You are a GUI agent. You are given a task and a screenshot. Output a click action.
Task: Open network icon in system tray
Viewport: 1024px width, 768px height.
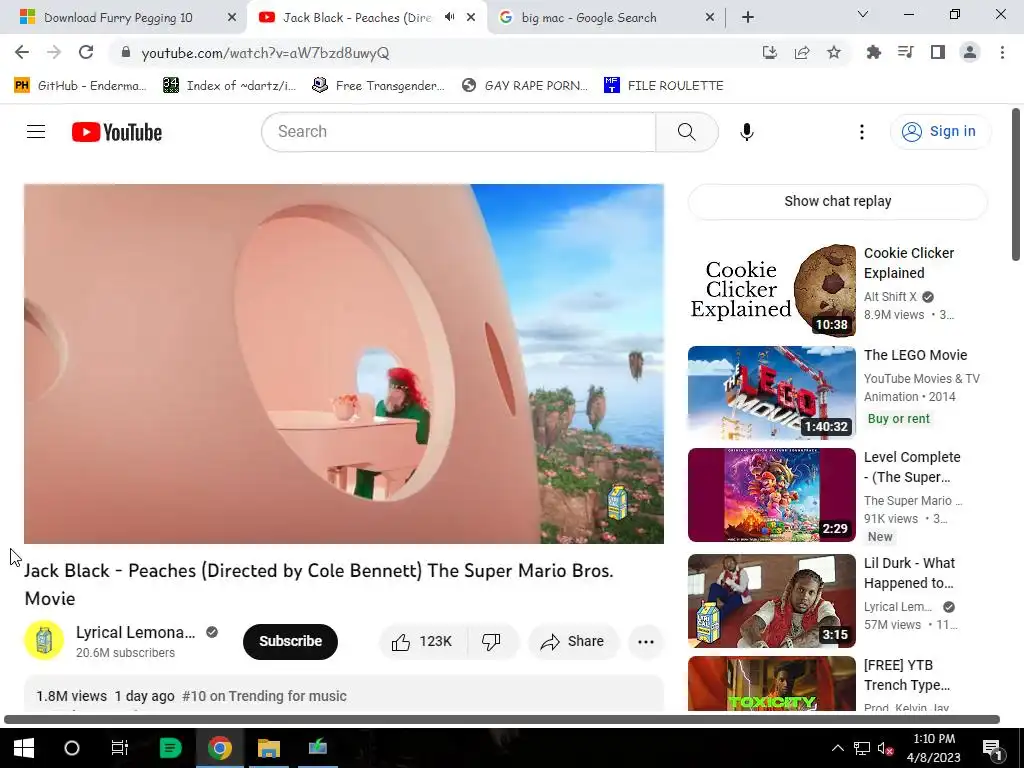coord(862,748)
